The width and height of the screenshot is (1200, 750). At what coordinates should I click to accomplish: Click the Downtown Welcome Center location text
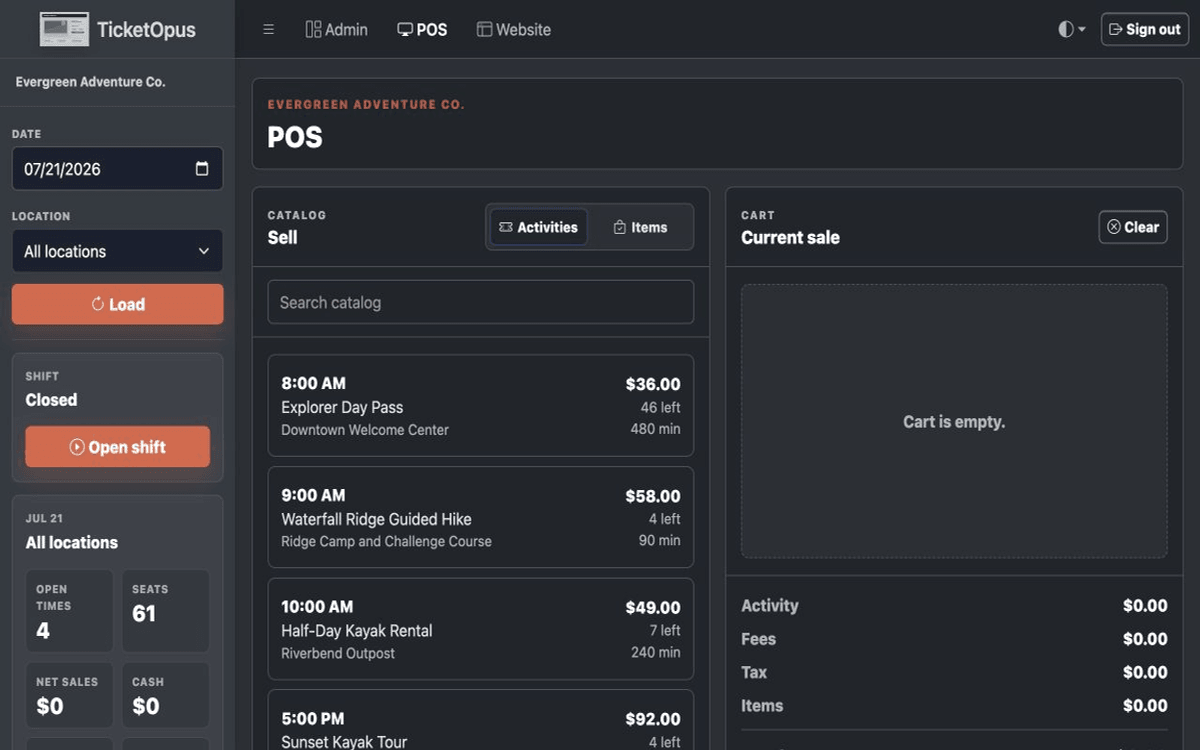tap(365, 430)
